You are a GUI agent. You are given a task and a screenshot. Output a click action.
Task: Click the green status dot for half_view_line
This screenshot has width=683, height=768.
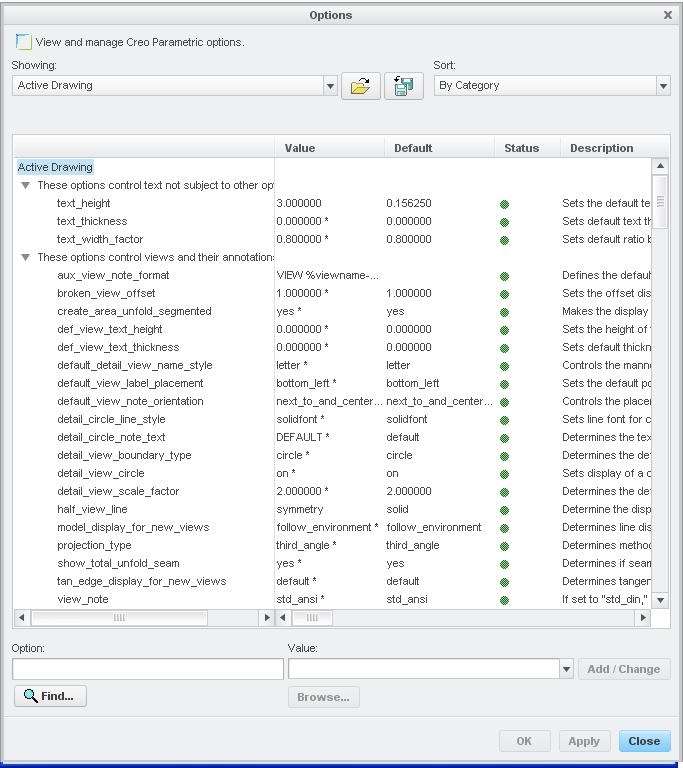504,510
